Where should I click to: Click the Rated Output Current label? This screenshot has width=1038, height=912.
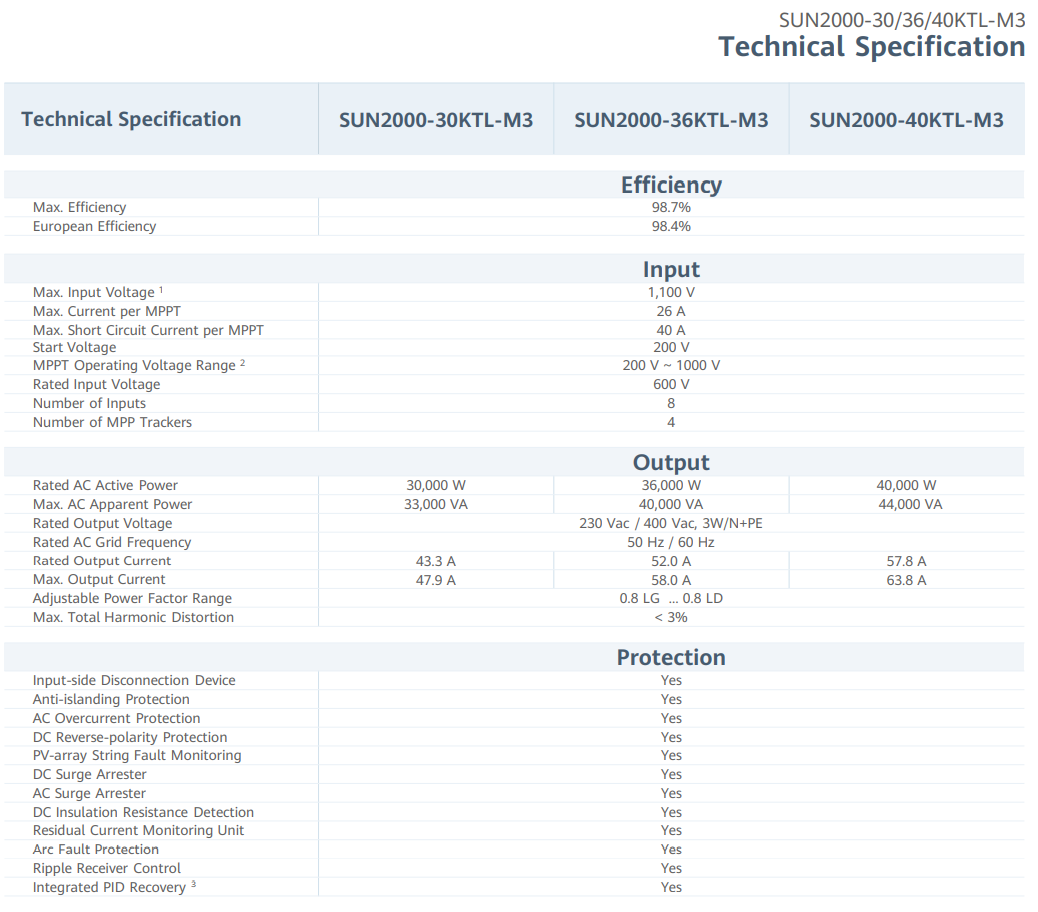click(x=102, y=561)
